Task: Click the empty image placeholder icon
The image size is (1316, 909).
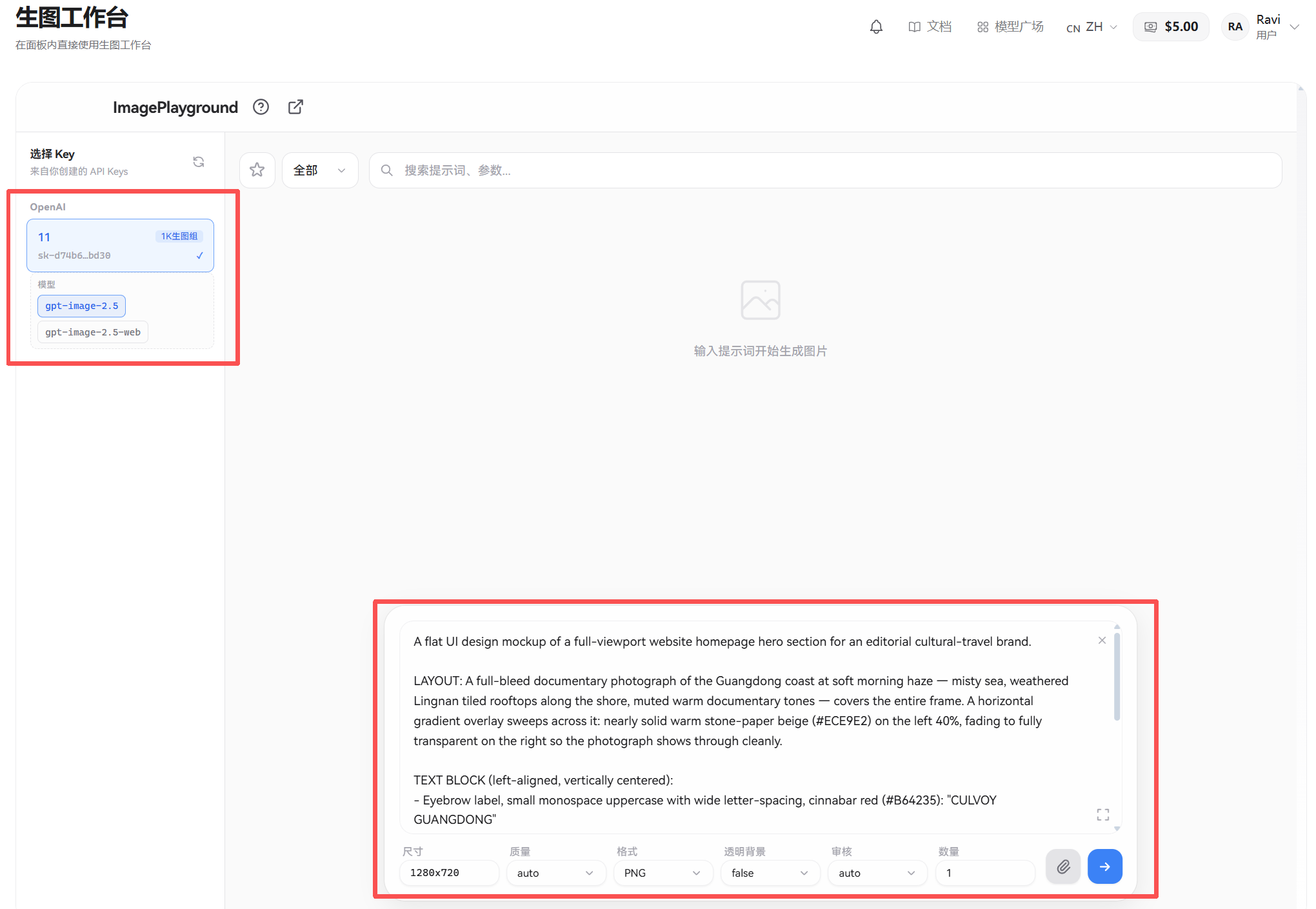Action: coord(761,300)
